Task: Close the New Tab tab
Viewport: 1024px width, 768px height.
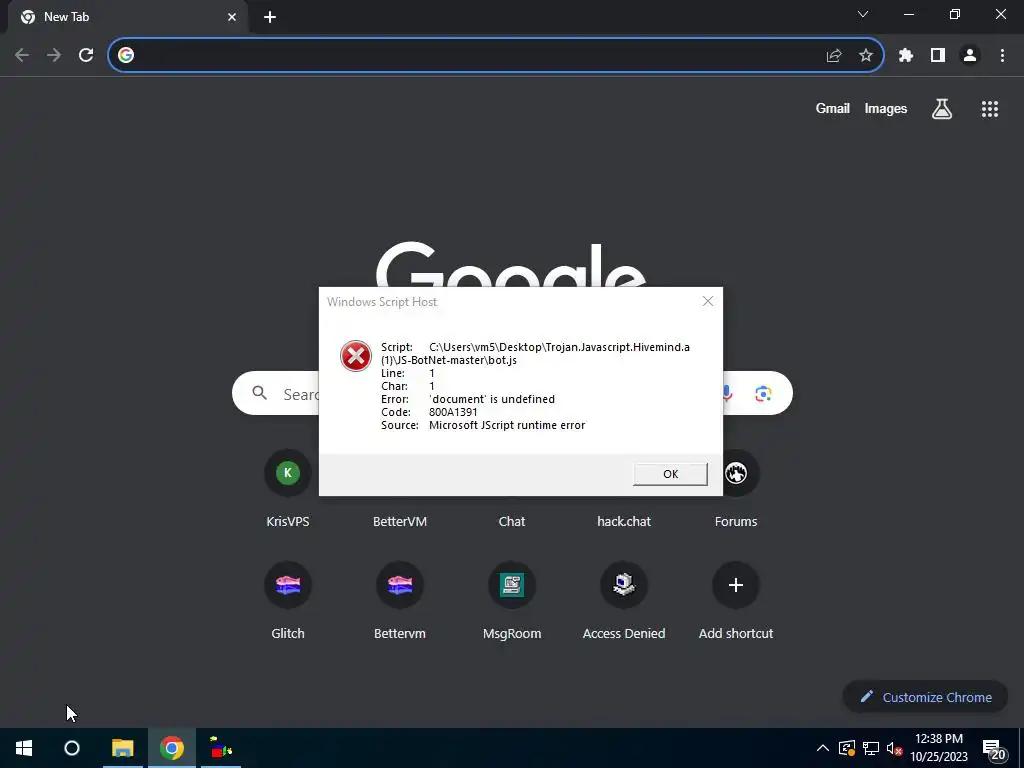Action: click(232, 17)
